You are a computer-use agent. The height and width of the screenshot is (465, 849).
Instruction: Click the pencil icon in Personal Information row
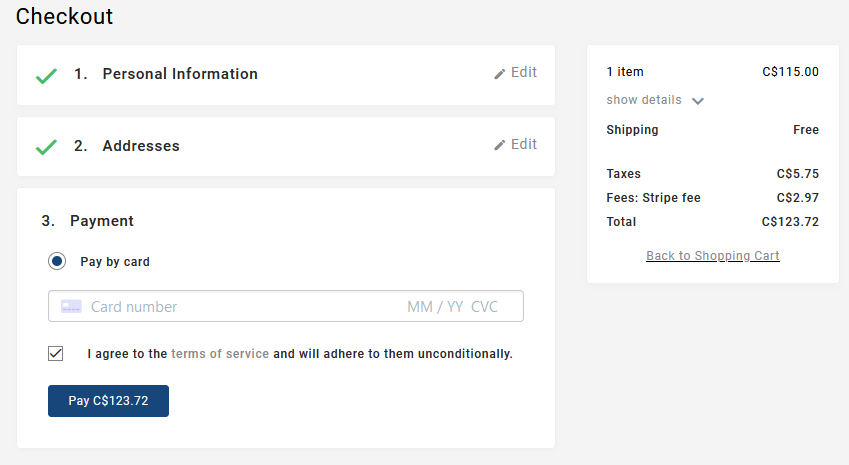tap(500, 73)
